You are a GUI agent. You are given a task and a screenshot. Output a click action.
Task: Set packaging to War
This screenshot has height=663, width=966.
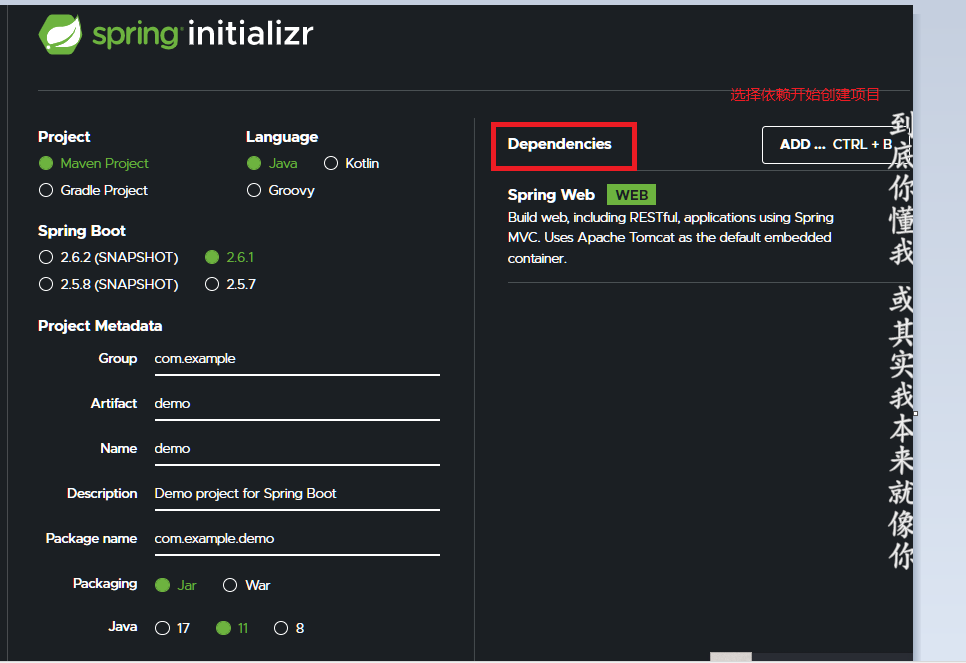click(230, 585)
